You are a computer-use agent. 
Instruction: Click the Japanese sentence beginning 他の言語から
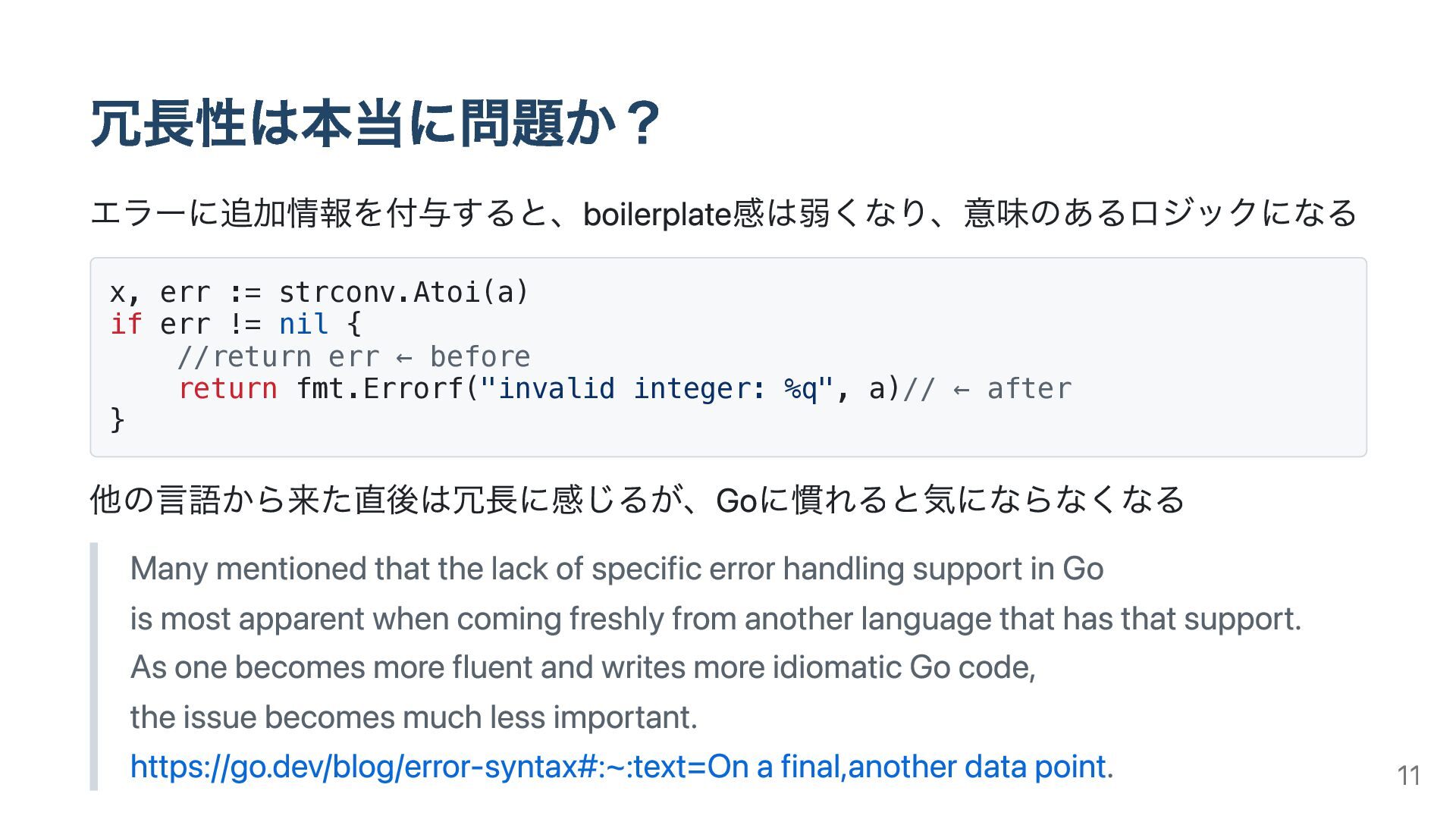click(637, 500)
